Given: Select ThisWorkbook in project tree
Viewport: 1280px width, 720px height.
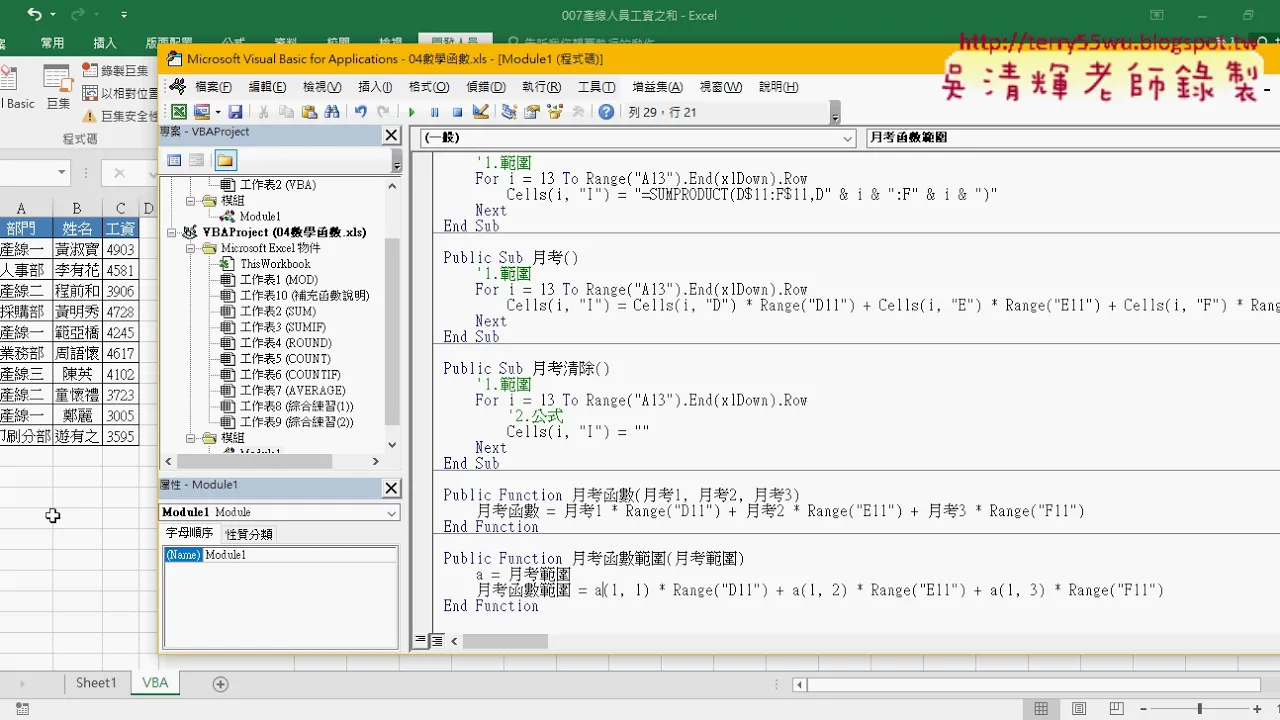Looking at the screenshot, I should [275, 264].
